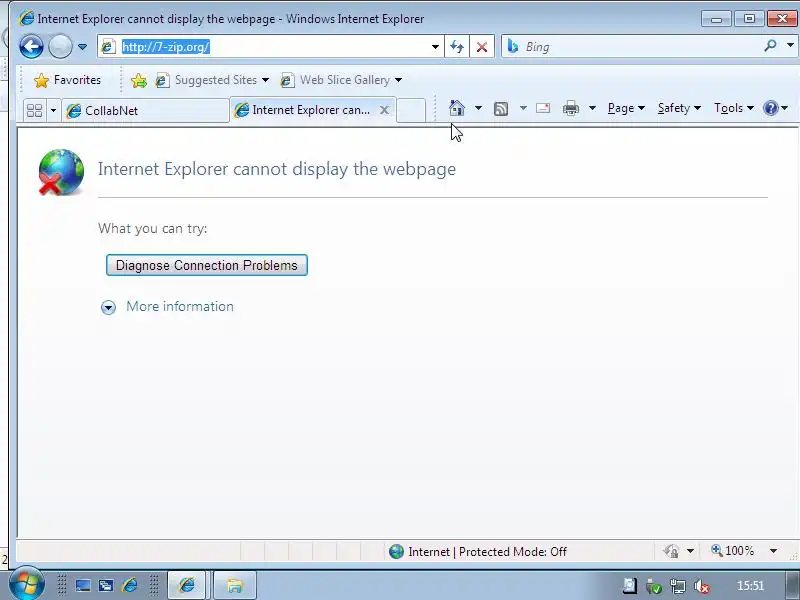Open the Web Slice Gallery link
The width and height of the screenshot is (800, 600).
[x=341, y=80]
